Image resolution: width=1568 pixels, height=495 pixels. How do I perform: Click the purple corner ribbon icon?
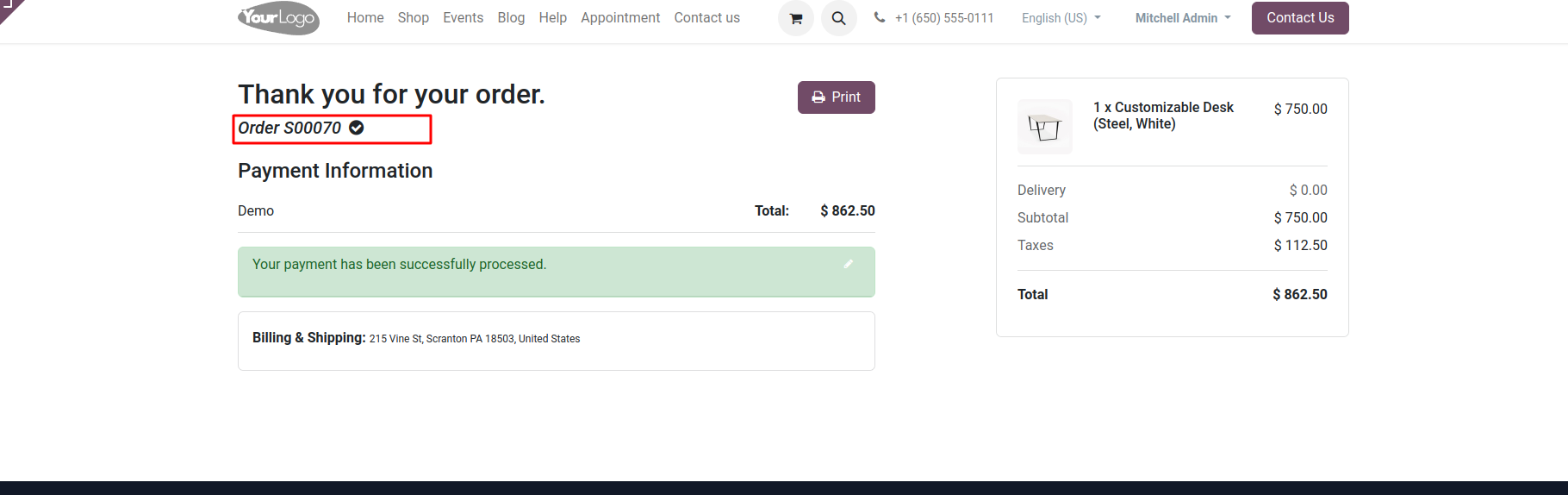click(x=10, y=9)
